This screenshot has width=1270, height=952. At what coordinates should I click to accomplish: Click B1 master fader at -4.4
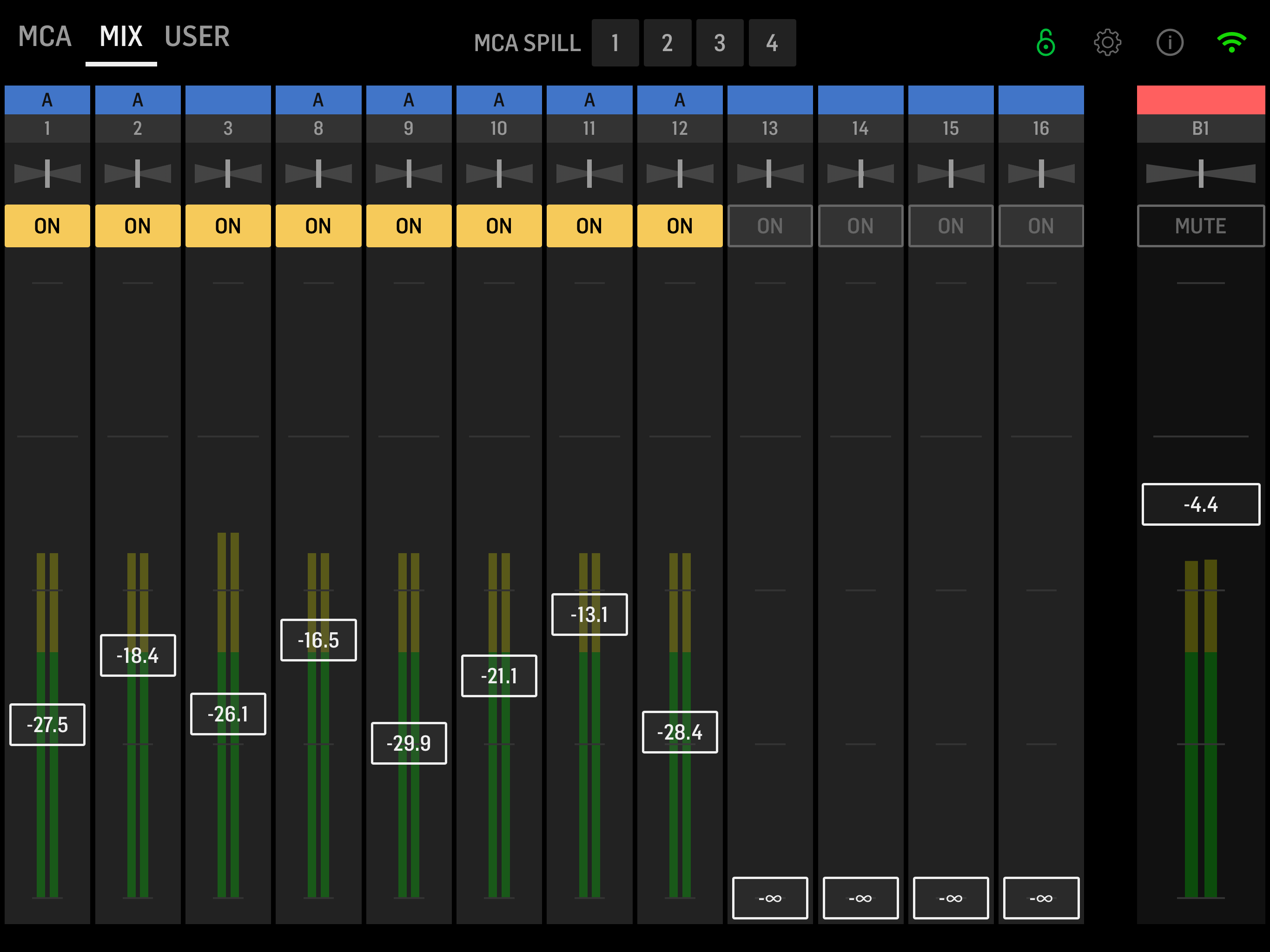[1201, 504]
